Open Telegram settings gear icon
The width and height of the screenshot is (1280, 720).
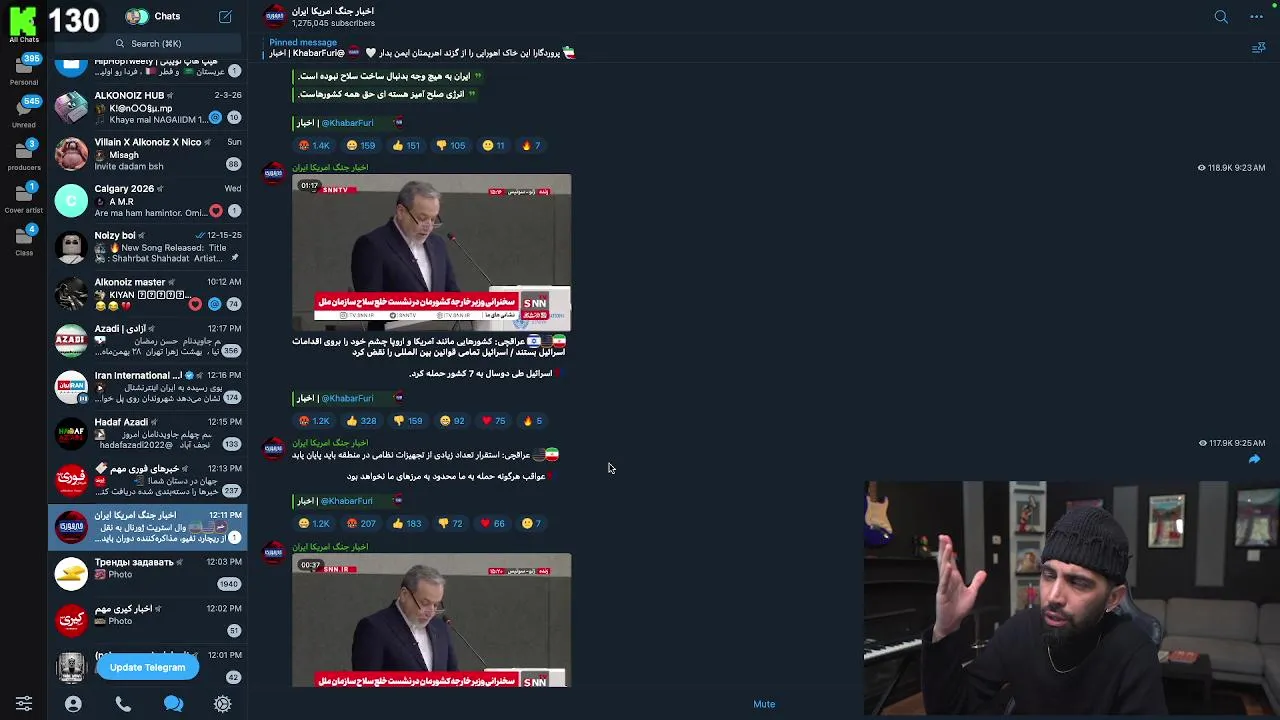point(223,704)
